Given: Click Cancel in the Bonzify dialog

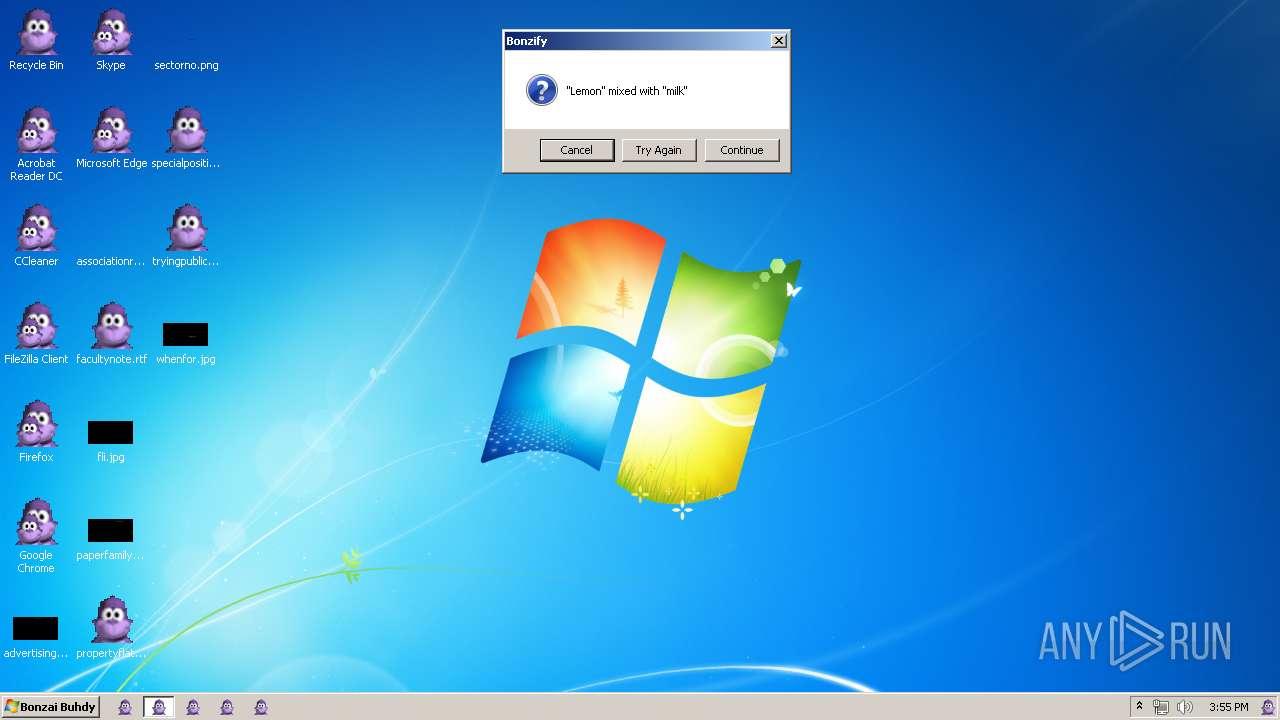Looking at the screenshot, I should pos(577,150).
